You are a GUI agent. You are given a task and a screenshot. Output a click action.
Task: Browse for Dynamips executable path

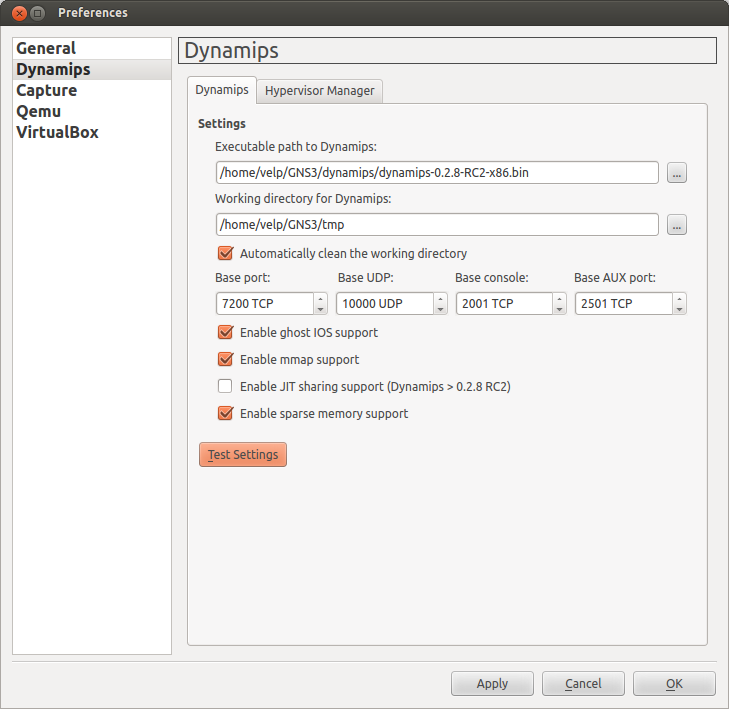tap(676, 173)
